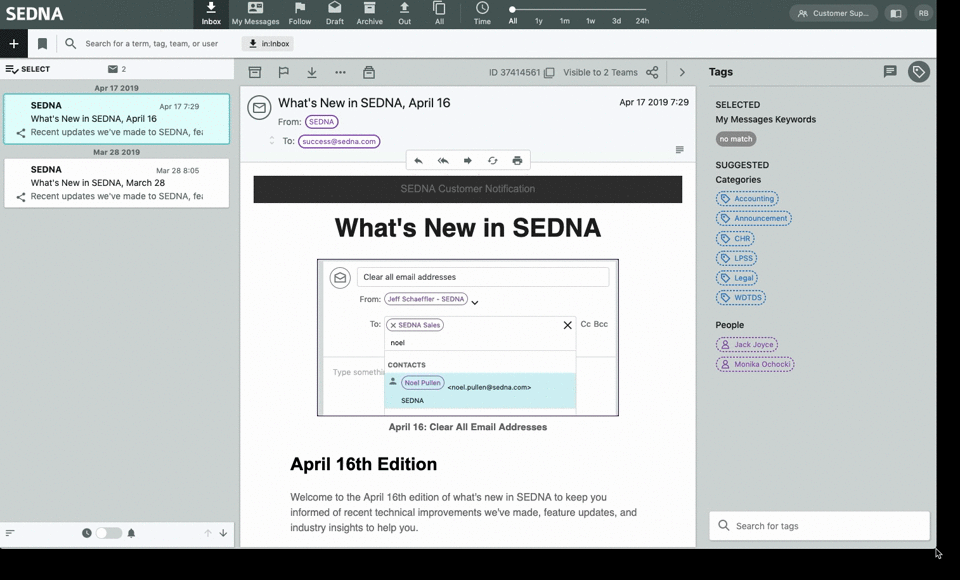
Task: Open the Out mailbox icon
Action: pyautogui.click(x=404, y=14)
